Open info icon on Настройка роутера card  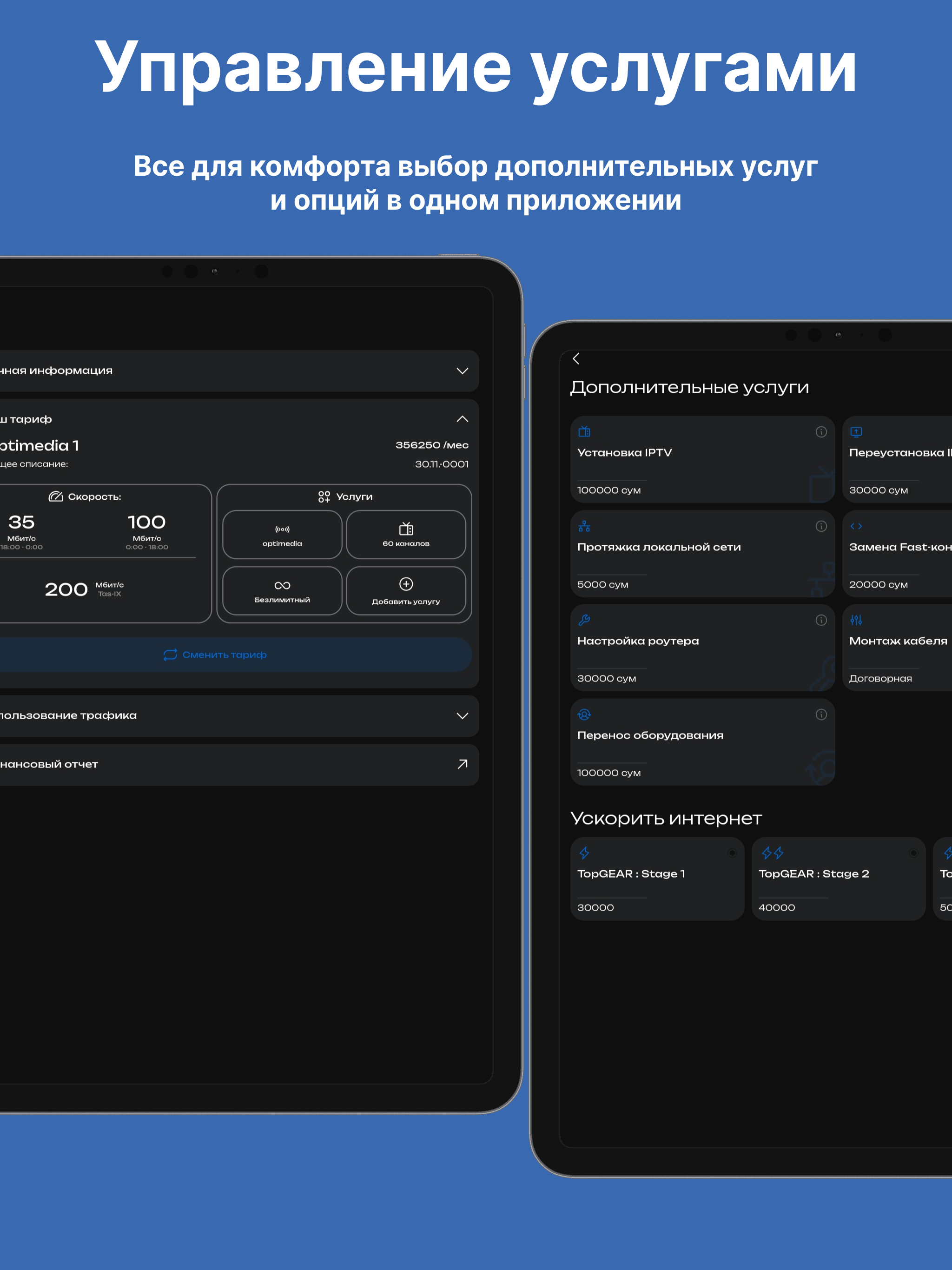pos(821,620)
